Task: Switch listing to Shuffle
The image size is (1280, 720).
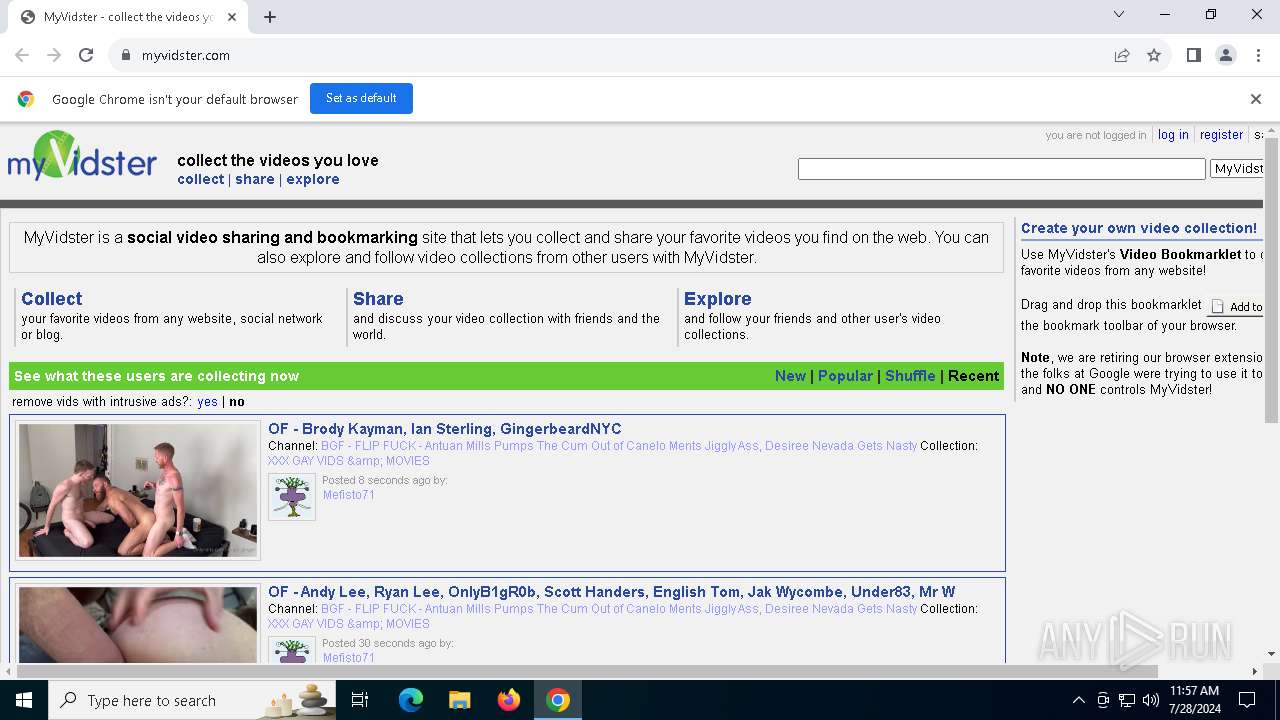Action: (x=910, y=376)
